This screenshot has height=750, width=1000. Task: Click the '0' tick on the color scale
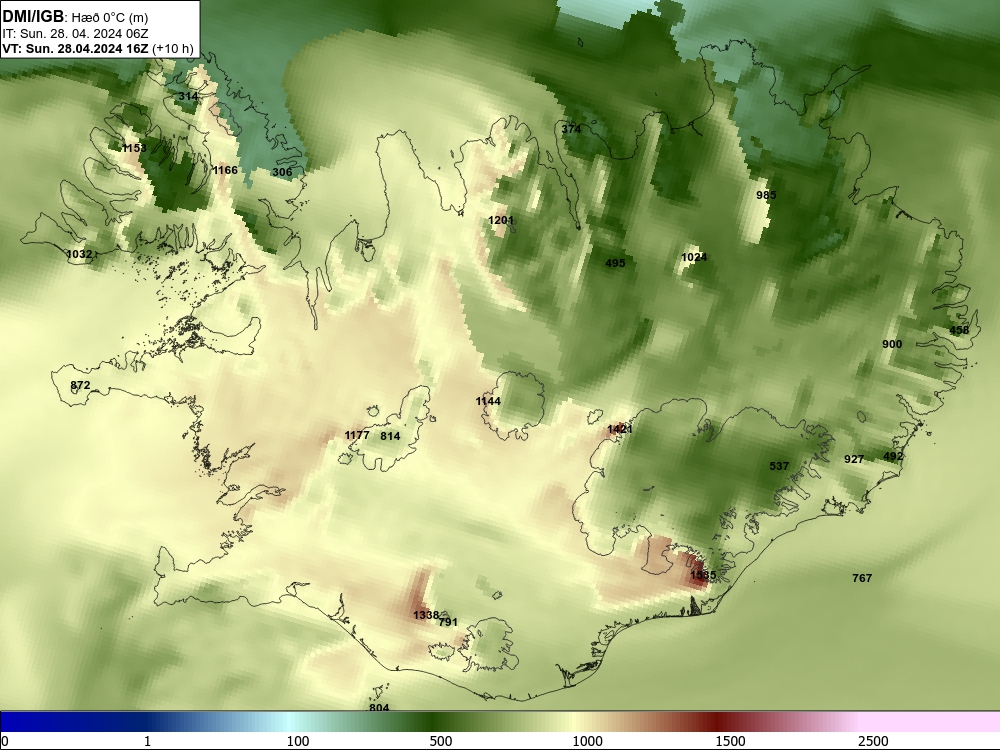5,741
